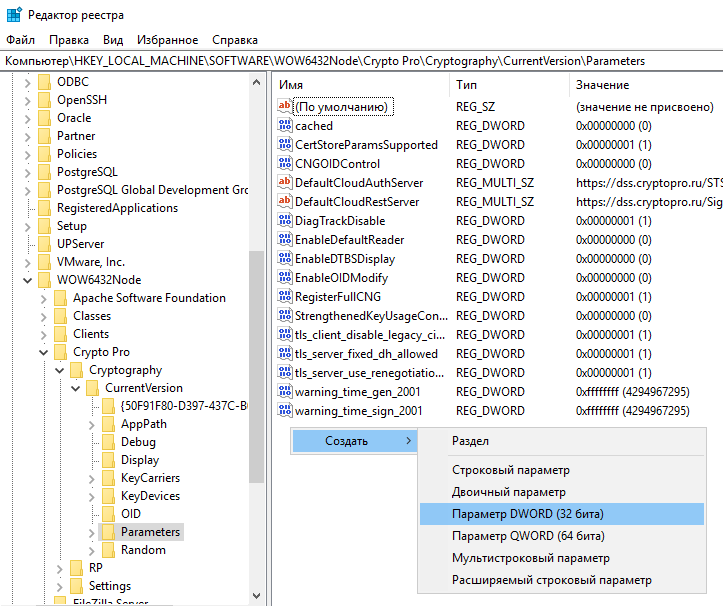
Task: Click the ODBC folder icon
Action: pos(44,82)
